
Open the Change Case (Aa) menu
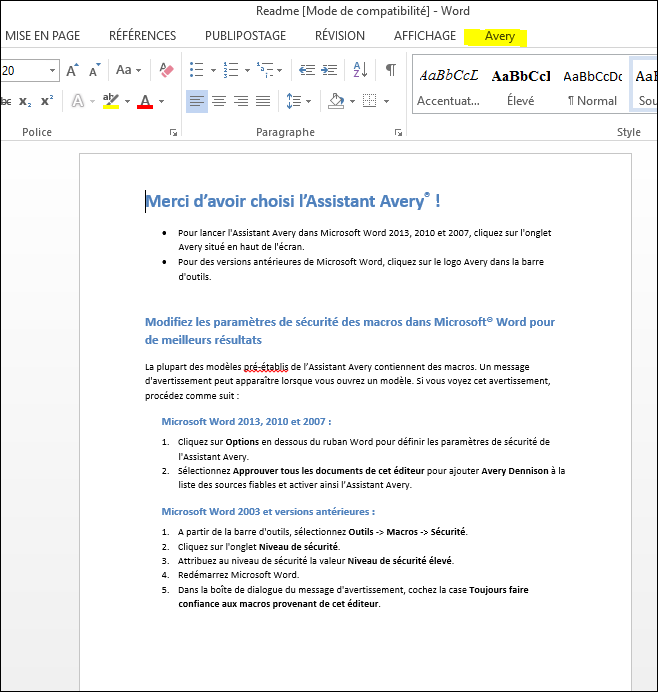(x=128, y=70)
